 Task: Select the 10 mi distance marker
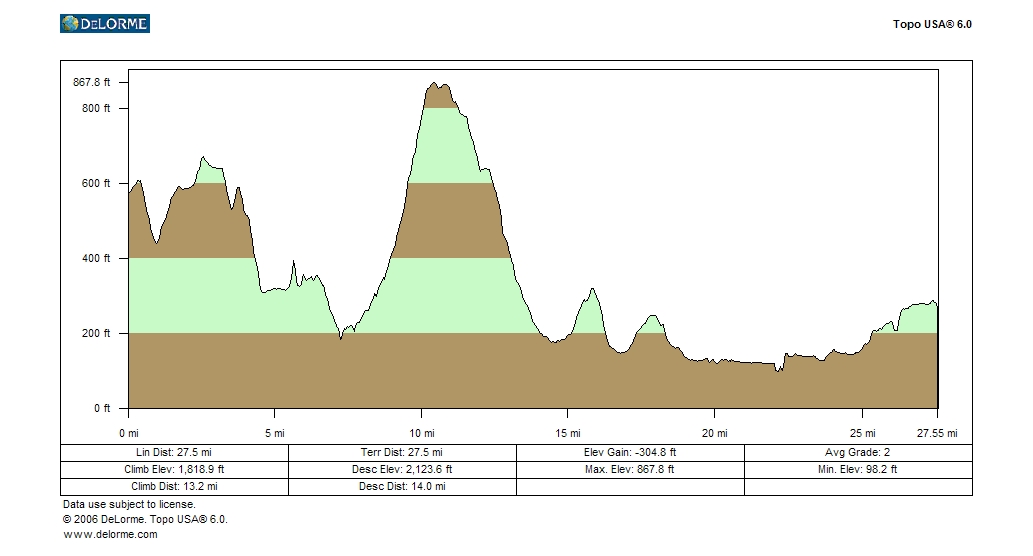(x=422, y=433)
